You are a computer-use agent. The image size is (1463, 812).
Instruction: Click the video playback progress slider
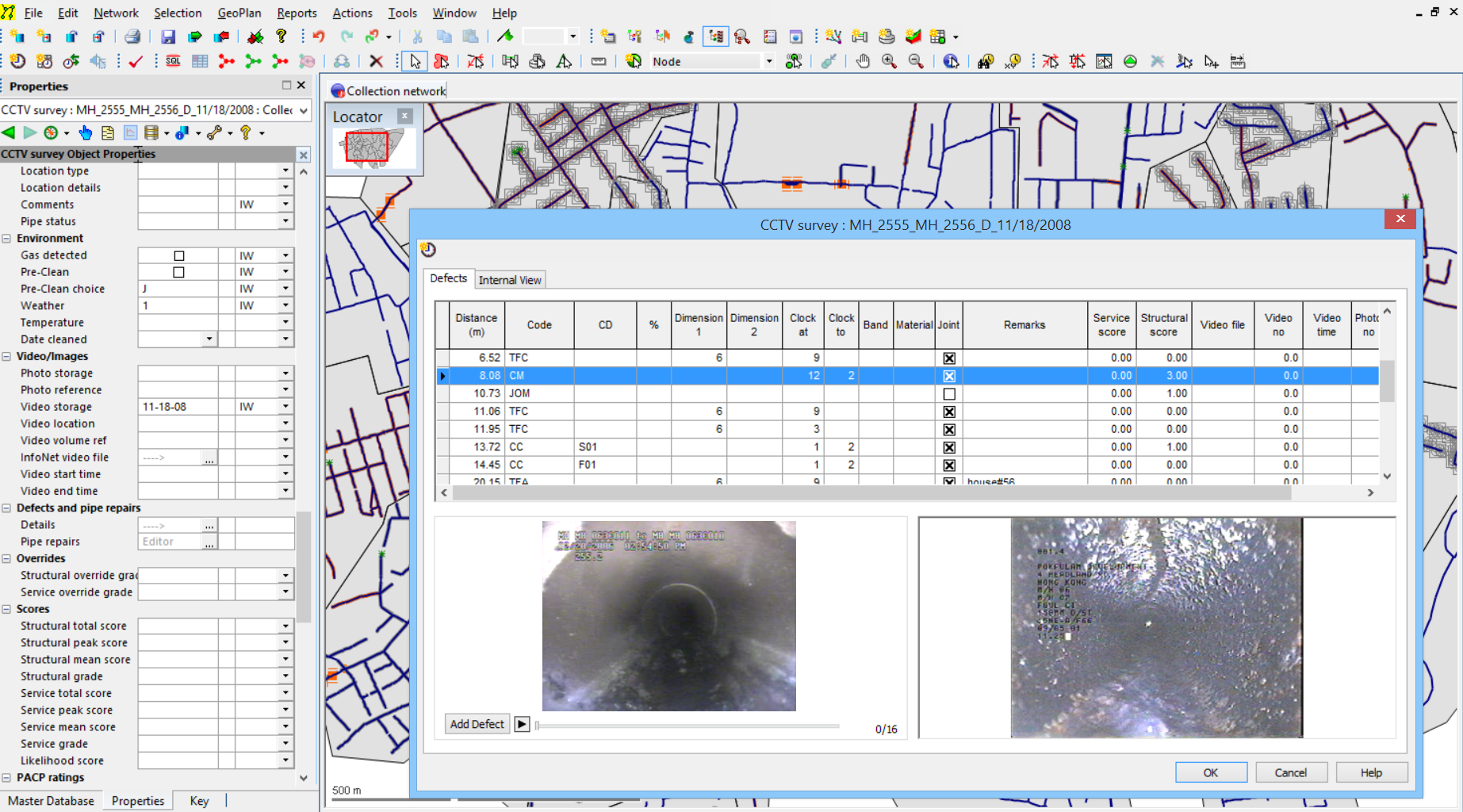tap(687, 726)
